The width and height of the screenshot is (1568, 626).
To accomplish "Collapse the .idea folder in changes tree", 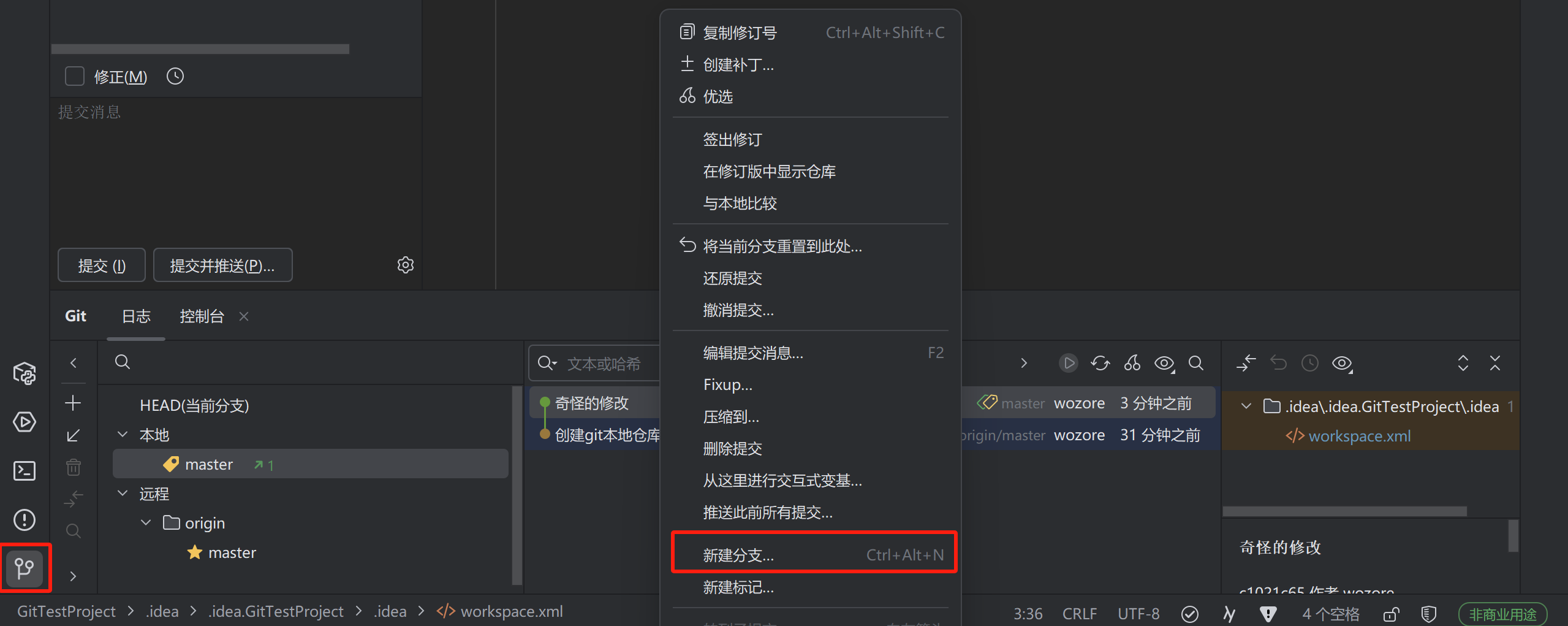I will click(x=1246, y=406).
